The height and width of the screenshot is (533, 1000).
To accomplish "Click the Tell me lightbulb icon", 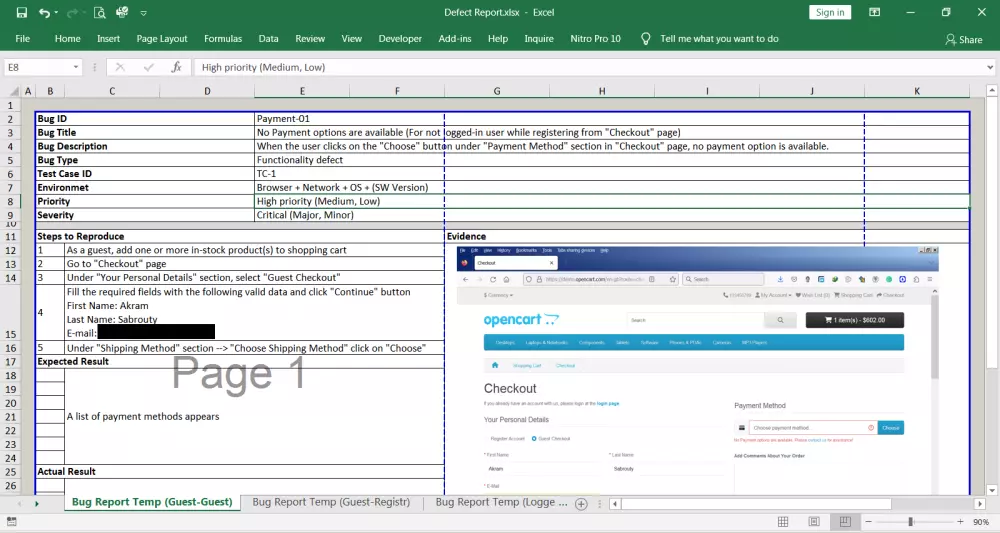I will (645, 39).
